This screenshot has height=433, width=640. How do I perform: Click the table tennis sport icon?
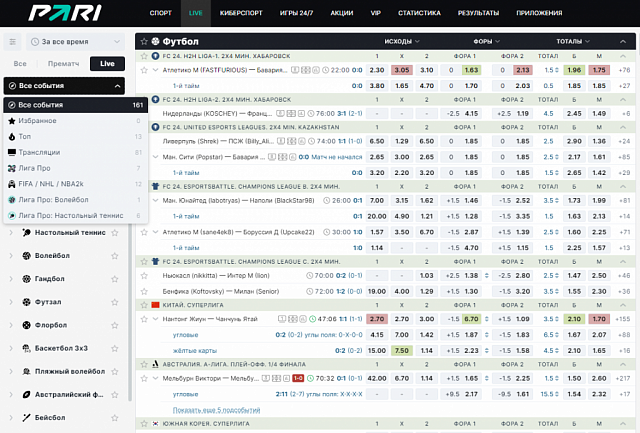[x=27, y=233]
